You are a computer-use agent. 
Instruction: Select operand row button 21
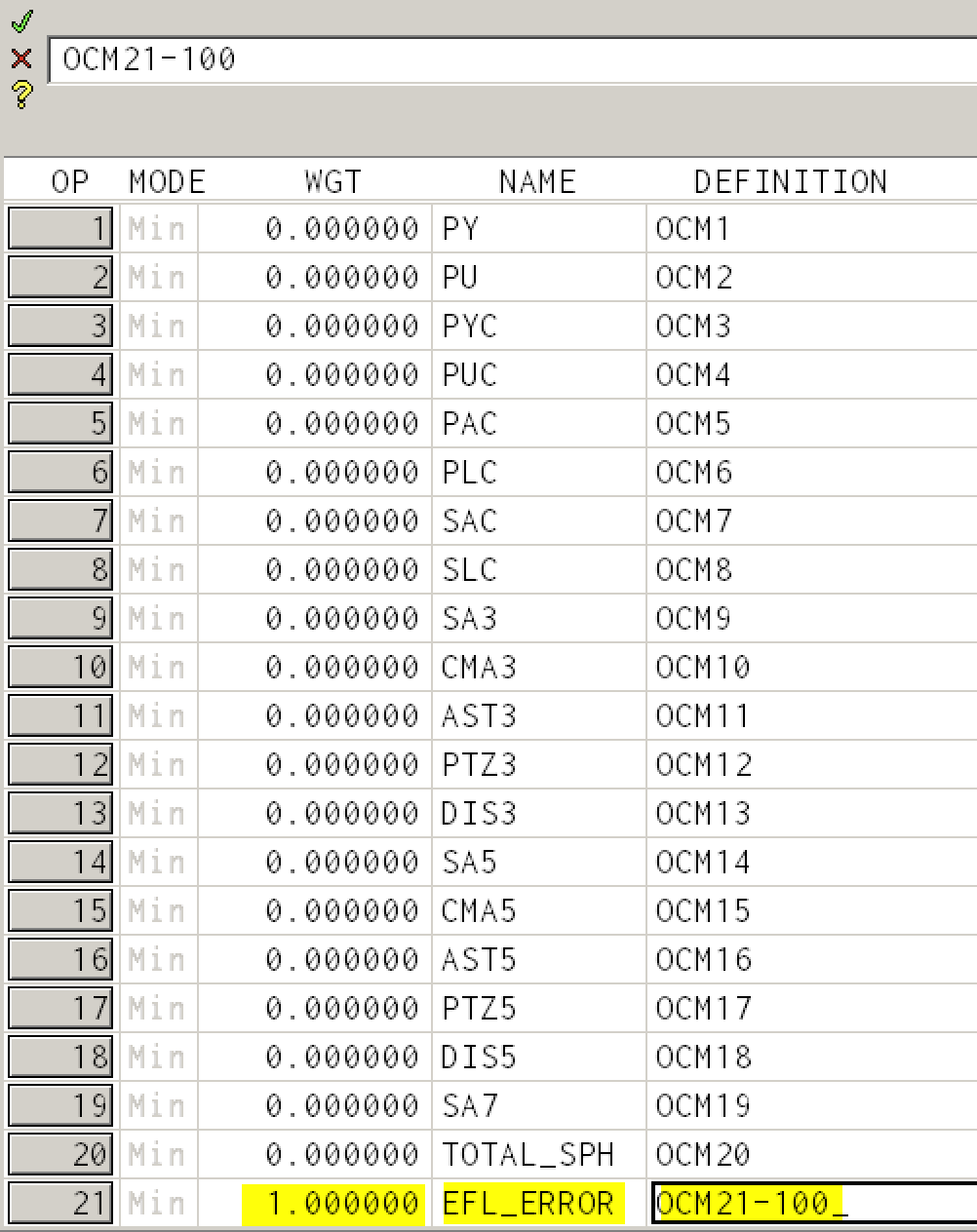[60, 1203]
